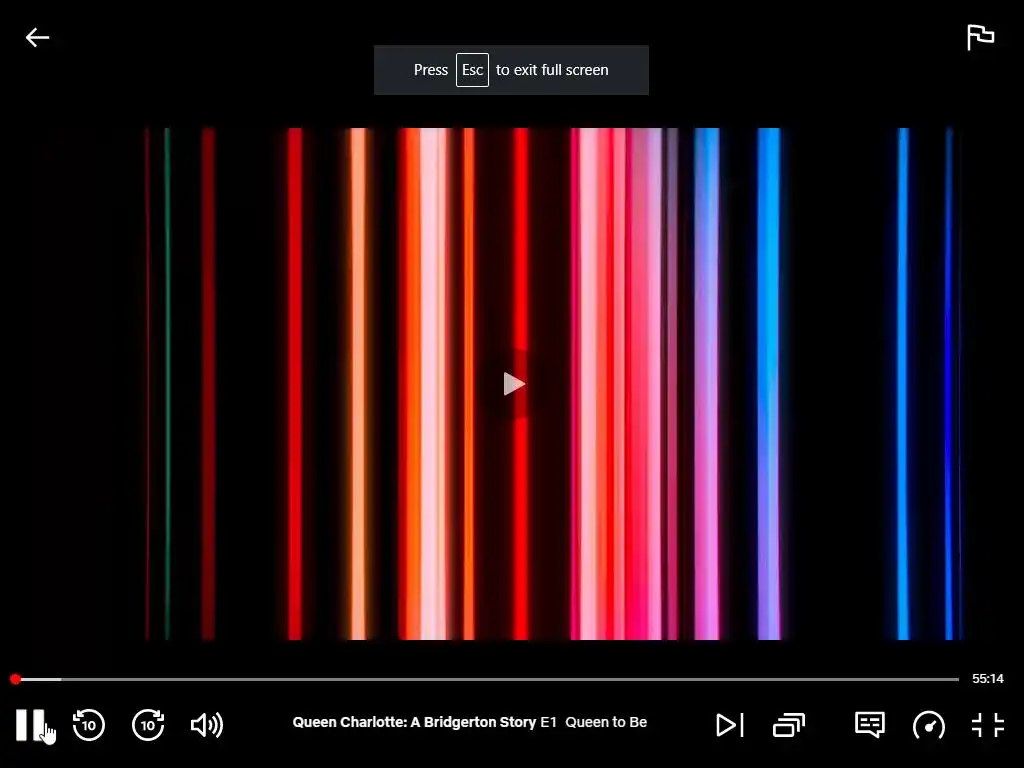
Task: Pause playback with the pause button
Action: 30,725
